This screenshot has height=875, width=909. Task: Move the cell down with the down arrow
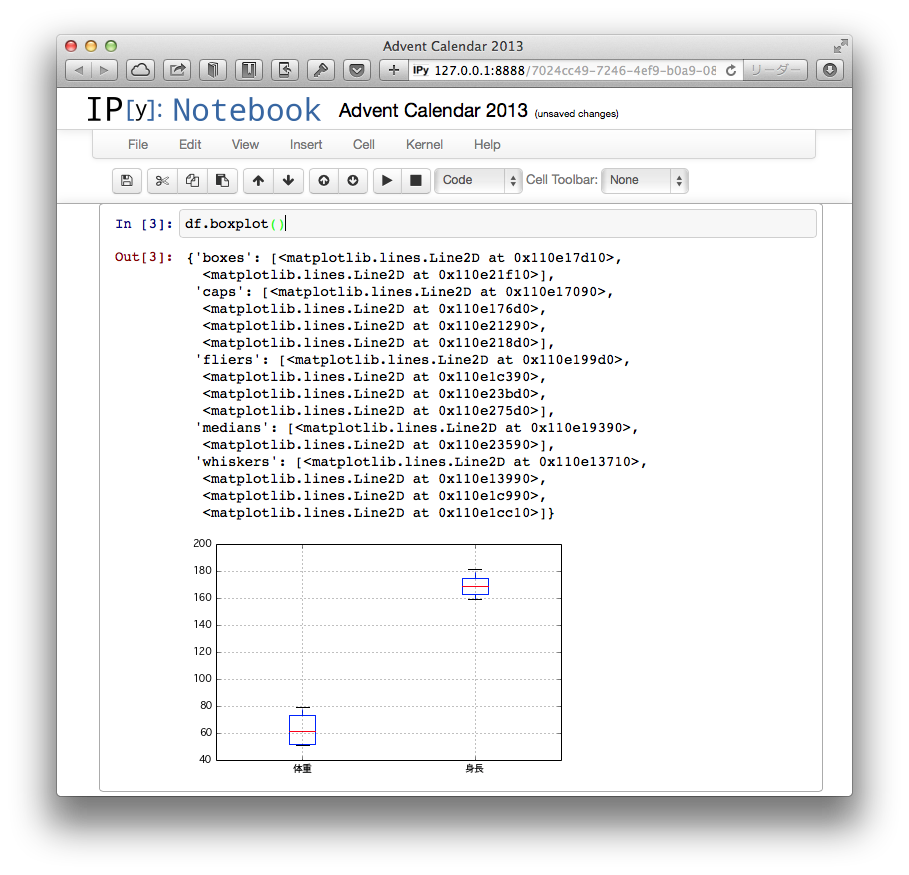[288, 180]
